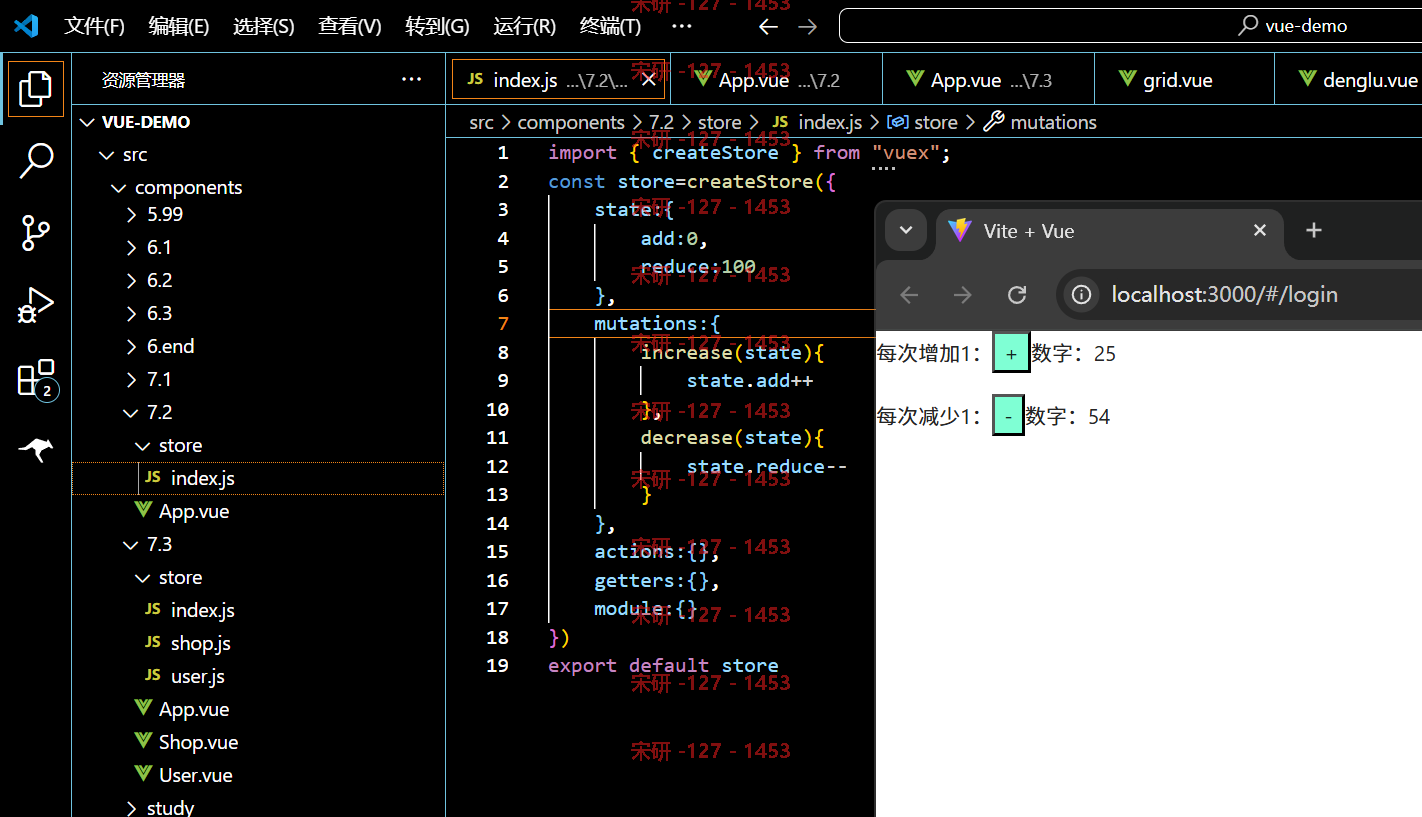The height and width of the screenshot is (817, 1422).
Task: Open Shop.vue in the file tree
Action: pos(258,742)
